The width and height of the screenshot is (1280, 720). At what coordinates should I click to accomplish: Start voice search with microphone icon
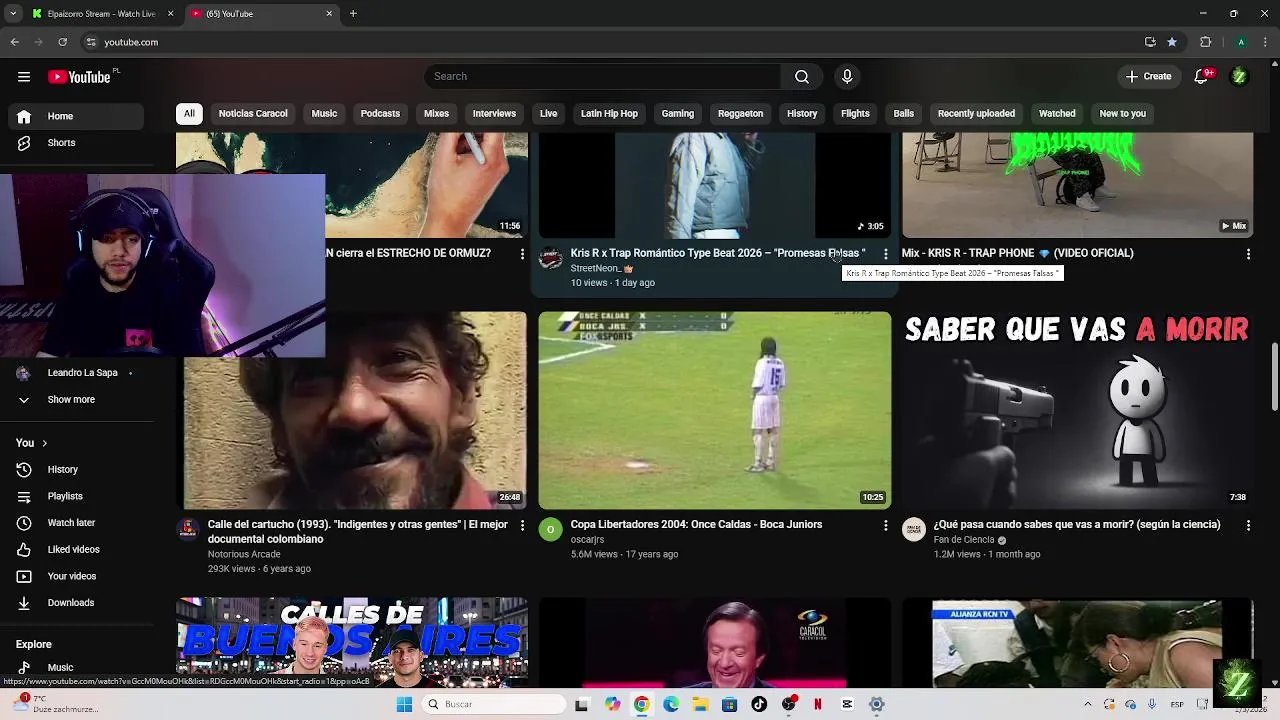[x=847, y=77]
